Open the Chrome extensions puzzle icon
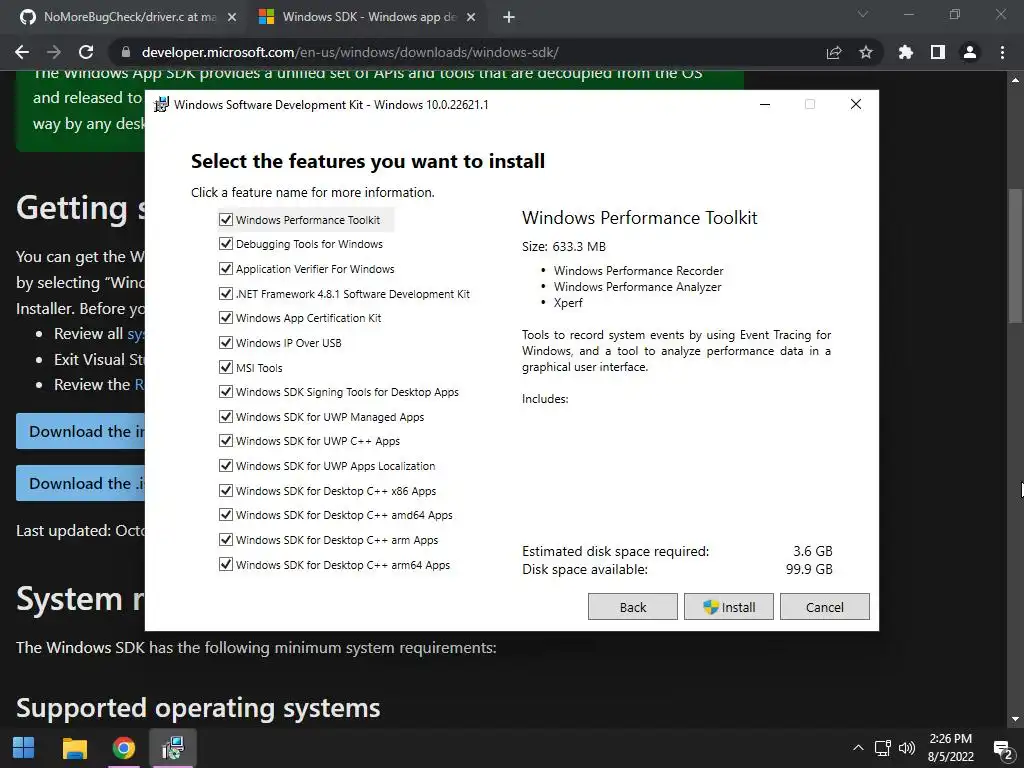 906,52
